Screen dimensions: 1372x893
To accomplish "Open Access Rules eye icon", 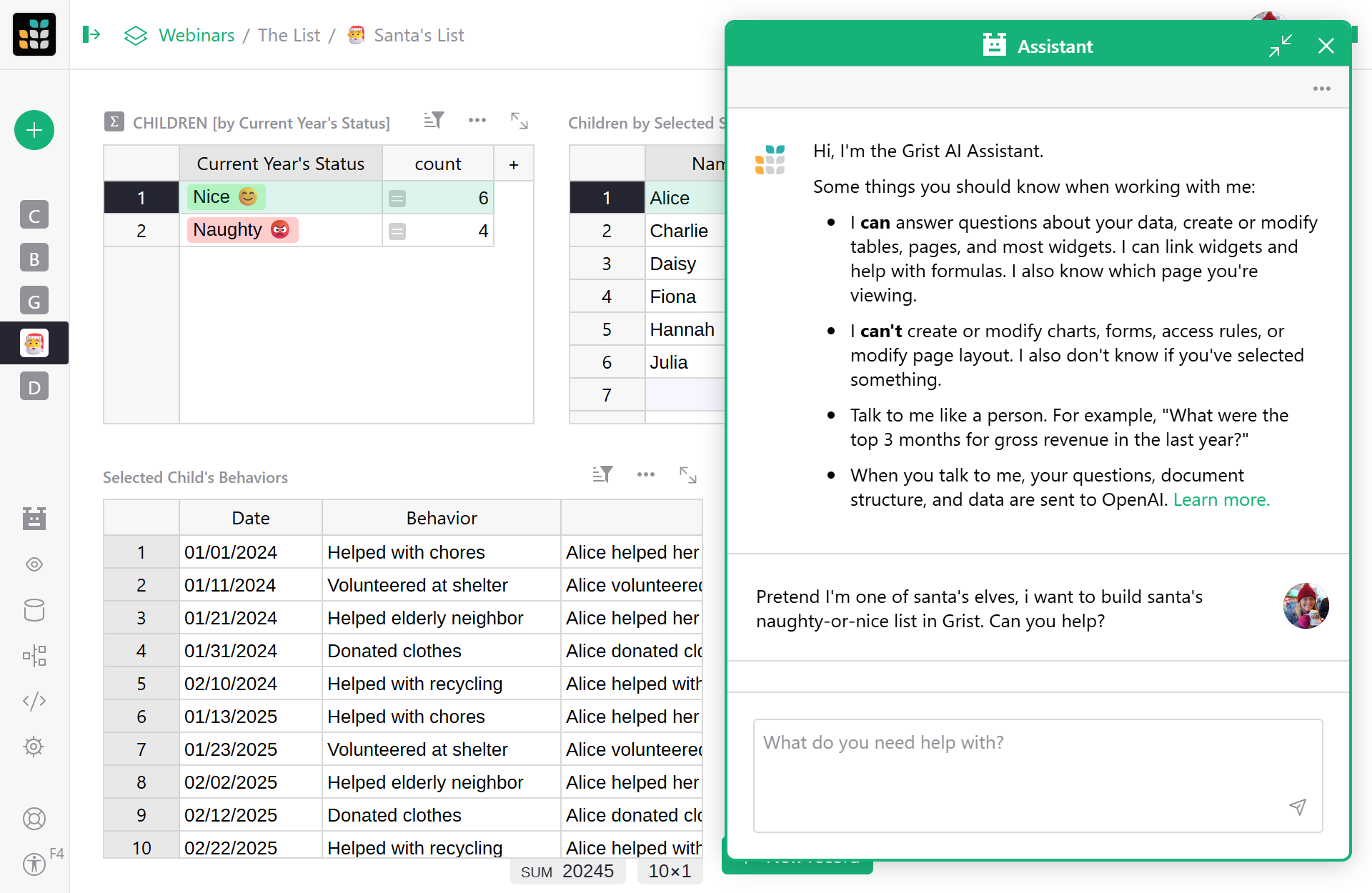I will pyautogui.click(x=34, y=564).
